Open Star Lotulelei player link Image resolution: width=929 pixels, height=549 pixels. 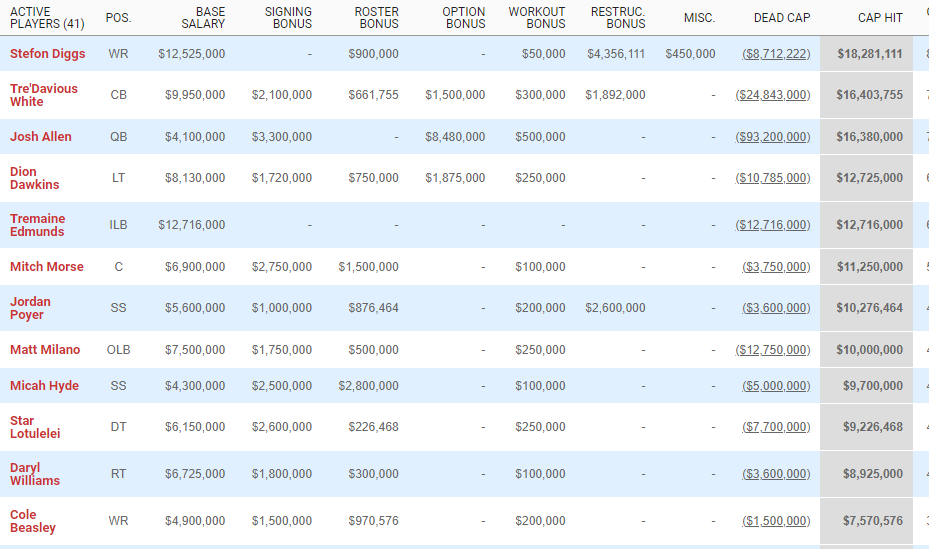point(35,427)
